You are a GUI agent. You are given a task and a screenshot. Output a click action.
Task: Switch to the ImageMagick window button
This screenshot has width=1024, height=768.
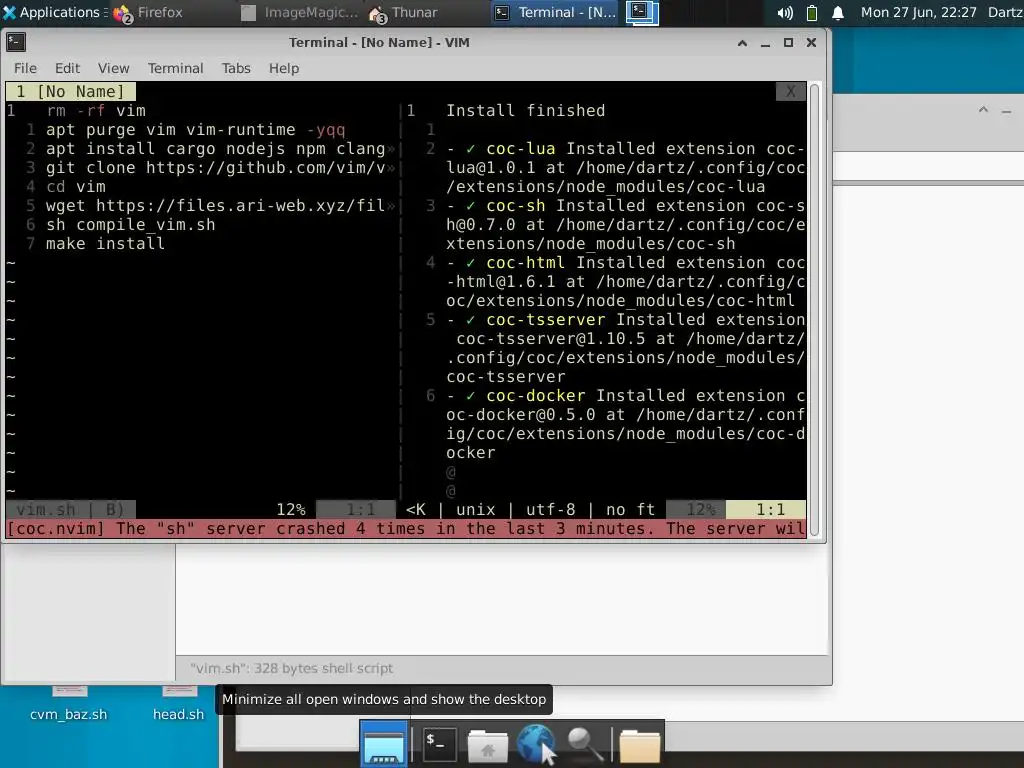pos(300,12)
